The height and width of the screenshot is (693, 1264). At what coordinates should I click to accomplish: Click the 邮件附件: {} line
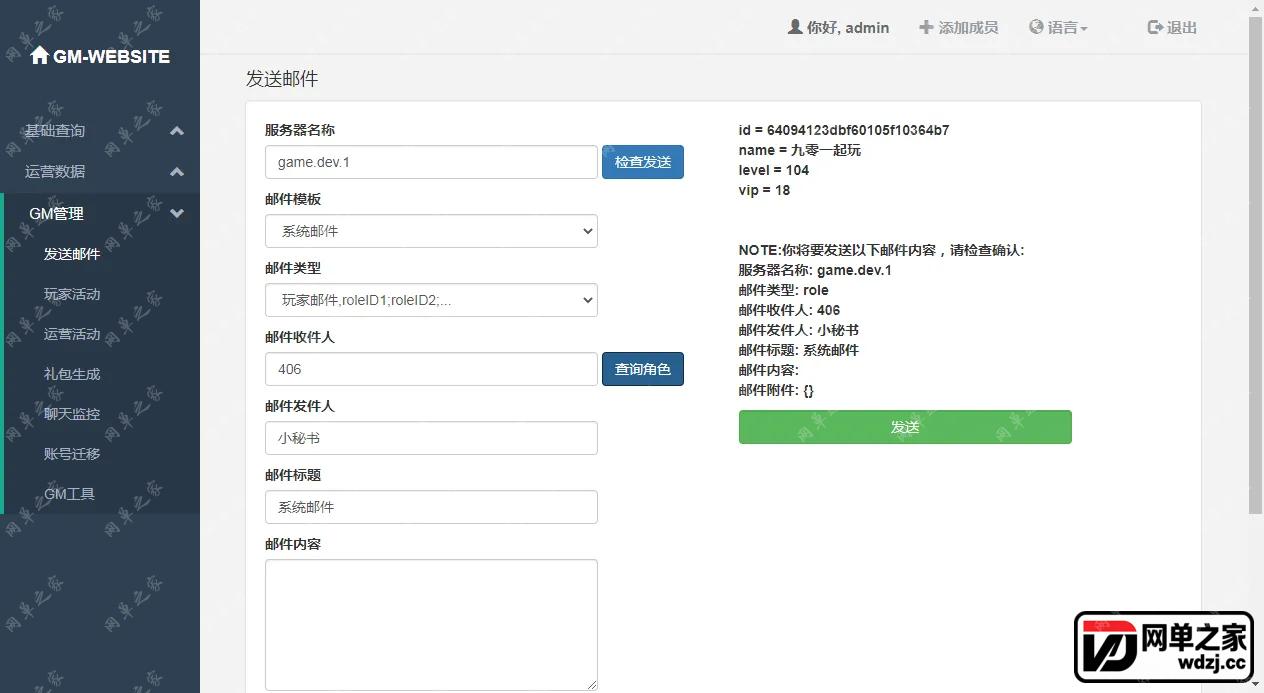coord(776,390)
